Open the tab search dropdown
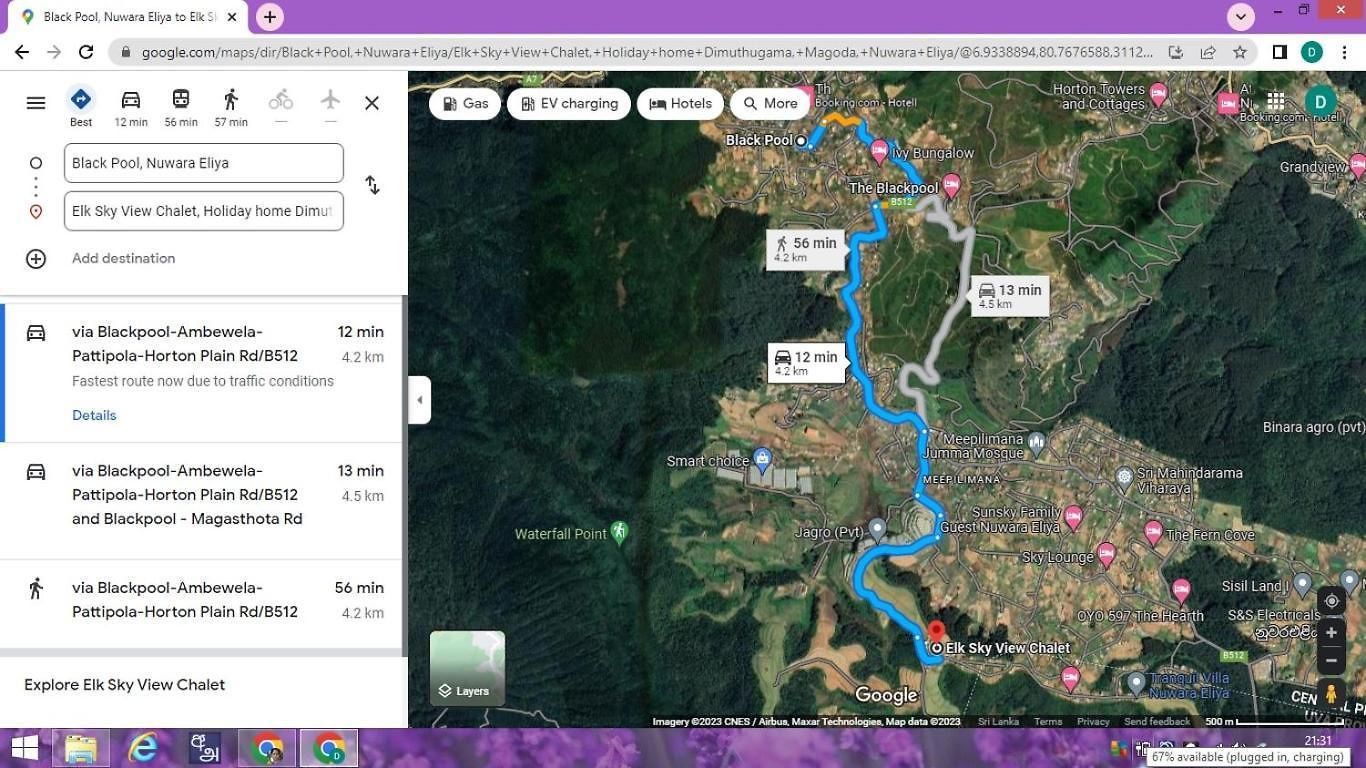Screen dimensions: 1366x768 pos(1241,17)
